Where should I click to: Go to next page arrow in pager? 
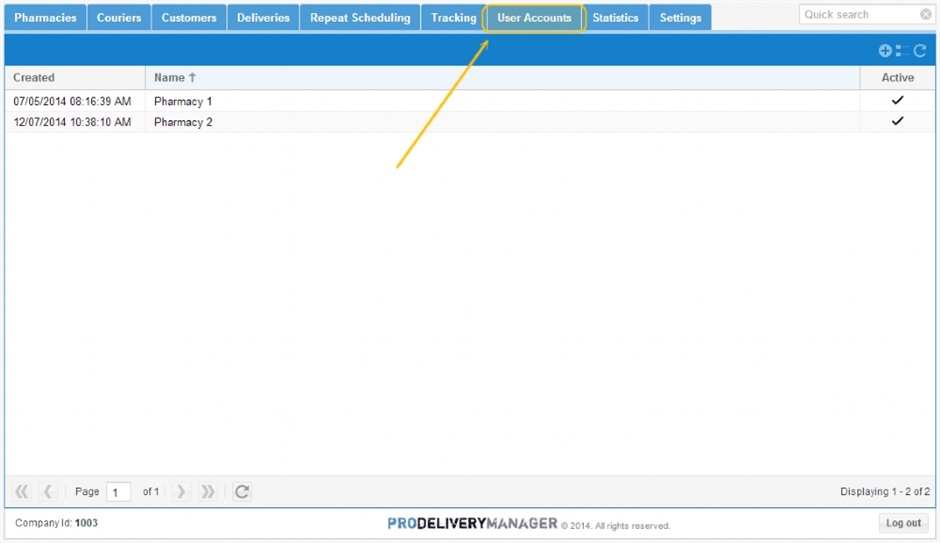coord(181,492)
